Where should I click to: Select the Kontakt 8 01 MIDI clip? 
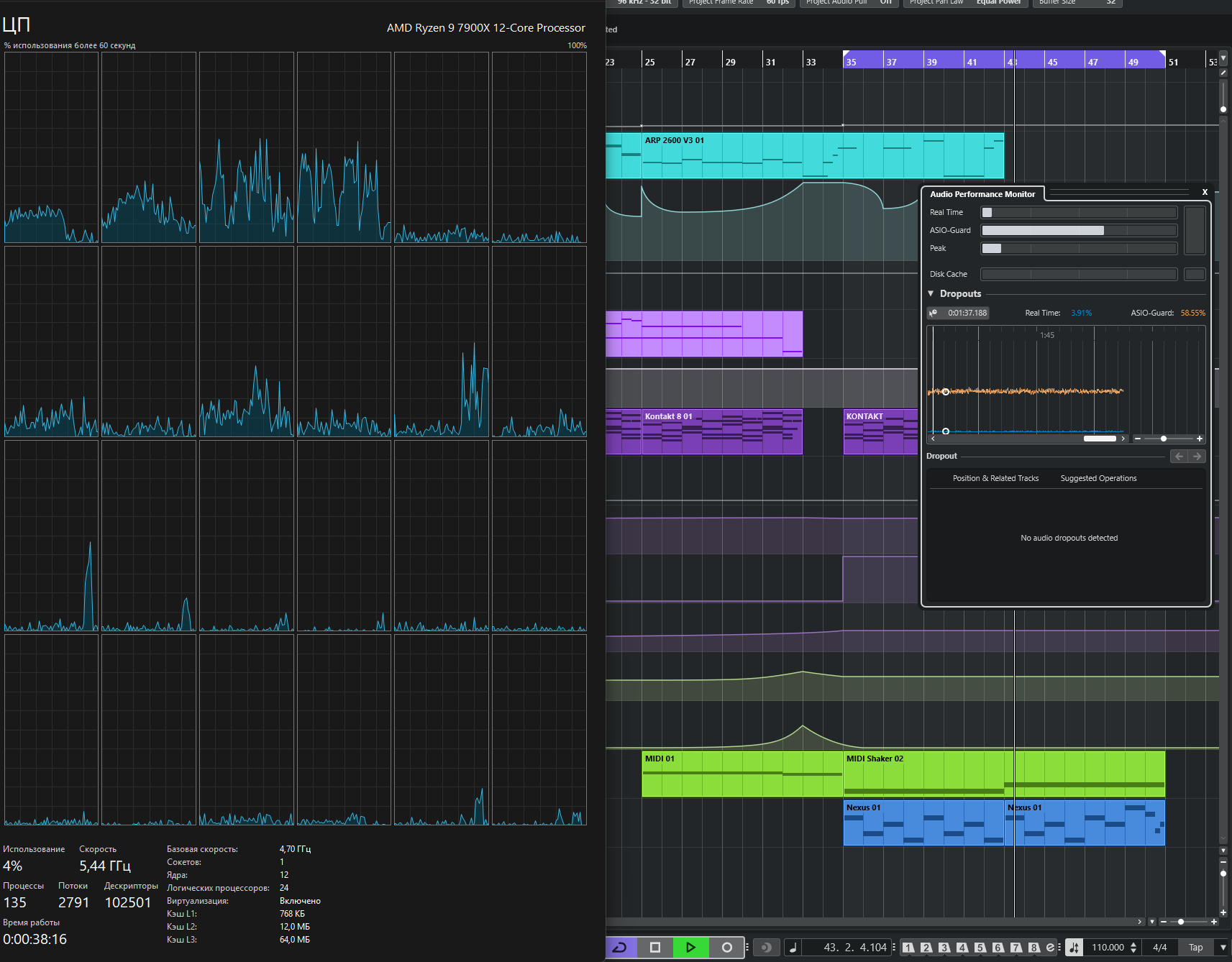[721, 431]
